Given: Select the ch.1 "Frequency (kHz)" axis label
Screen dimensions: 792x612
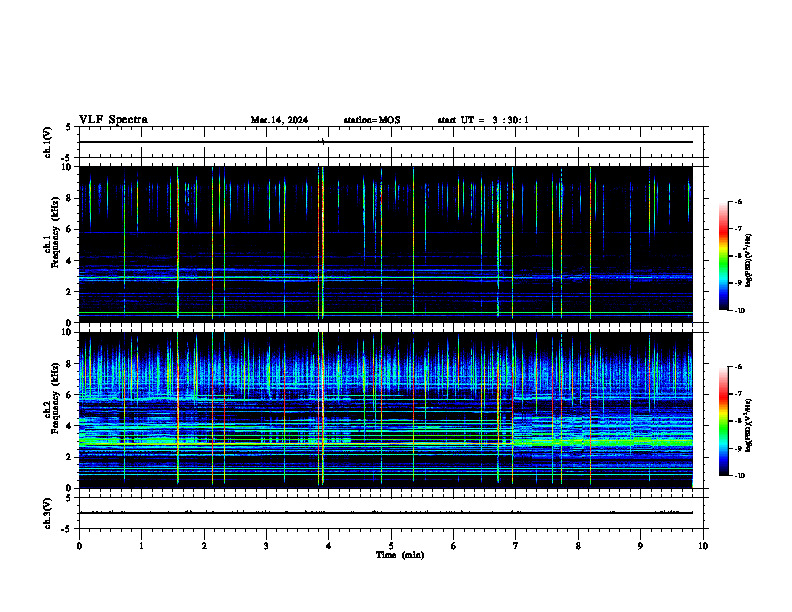Looking at the screenshot, I should coord(55,232).
